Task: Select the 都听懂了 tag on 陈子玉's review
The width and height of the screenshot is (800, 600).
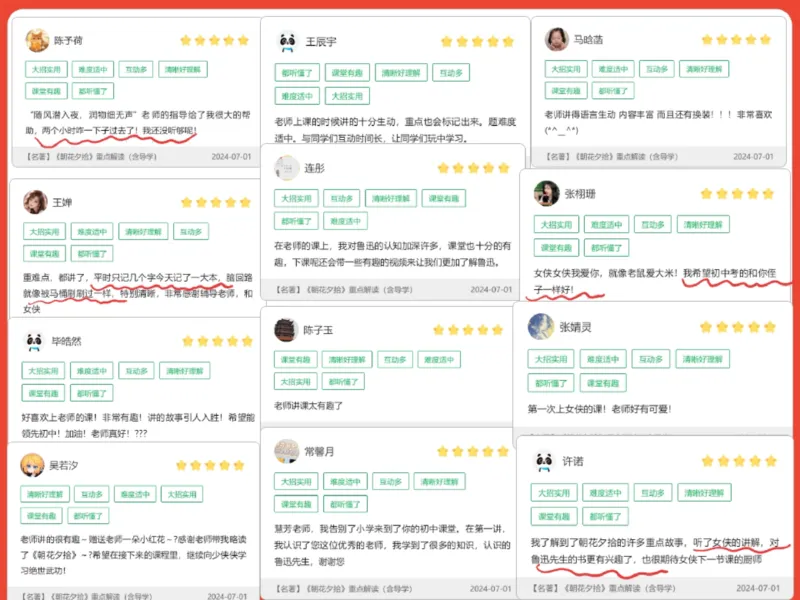Action: tap(343, 382)
